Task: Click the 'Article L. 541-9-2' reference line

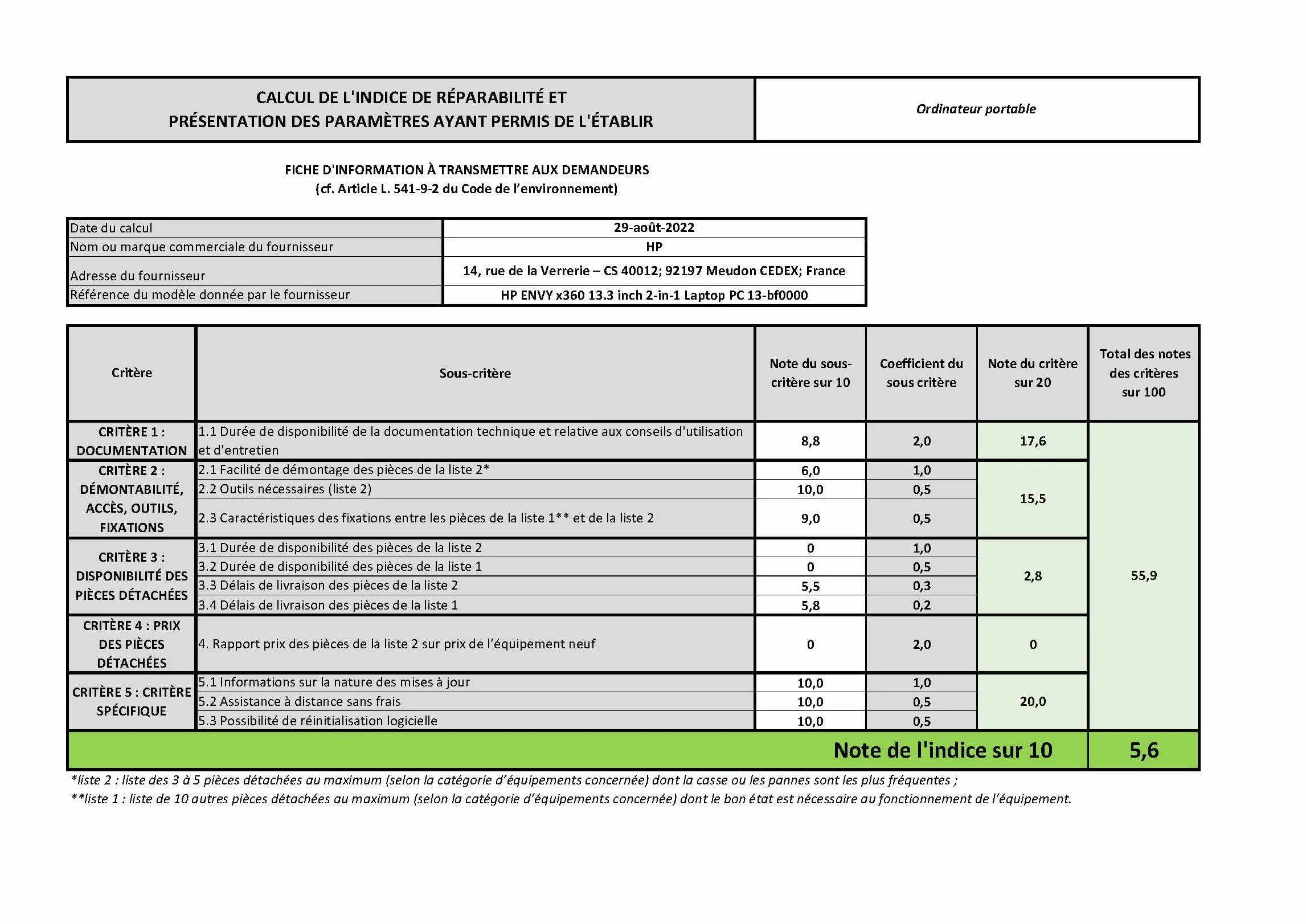Action: (x=466, y=189)
